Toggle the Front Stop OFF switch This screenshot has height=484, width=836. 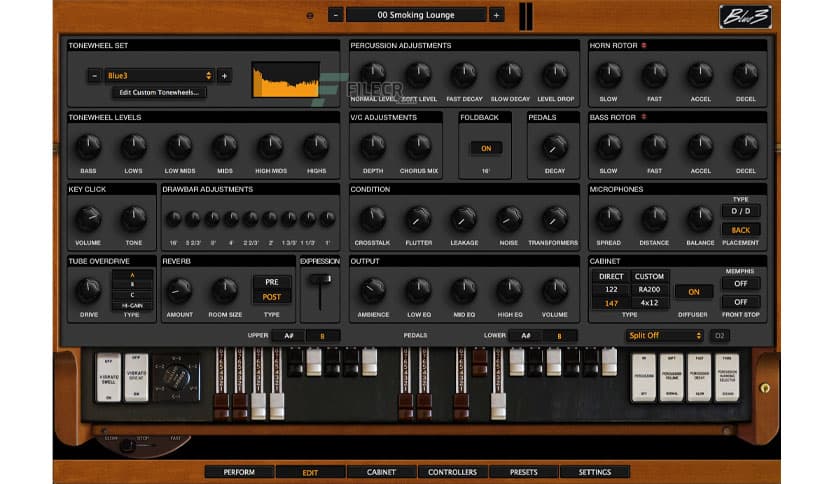tap(741, 302)
